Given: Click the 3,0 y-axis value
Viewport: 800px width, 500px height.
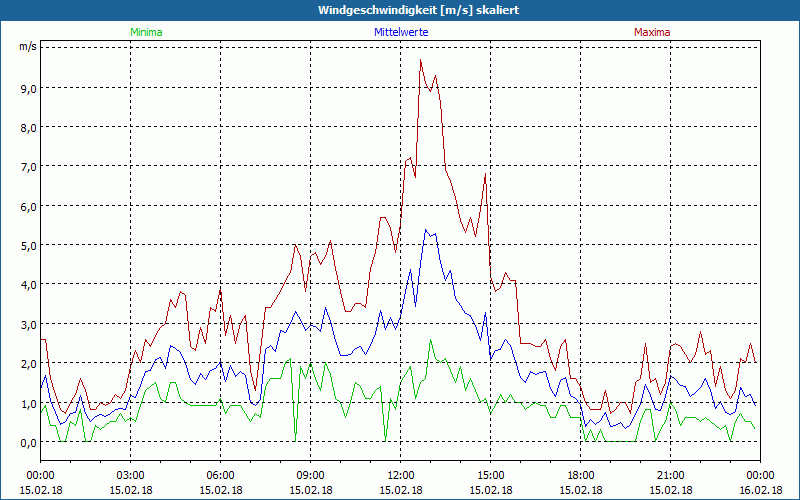Looking at the screenshot, I should pyautogui.click(x=28, y=324).
